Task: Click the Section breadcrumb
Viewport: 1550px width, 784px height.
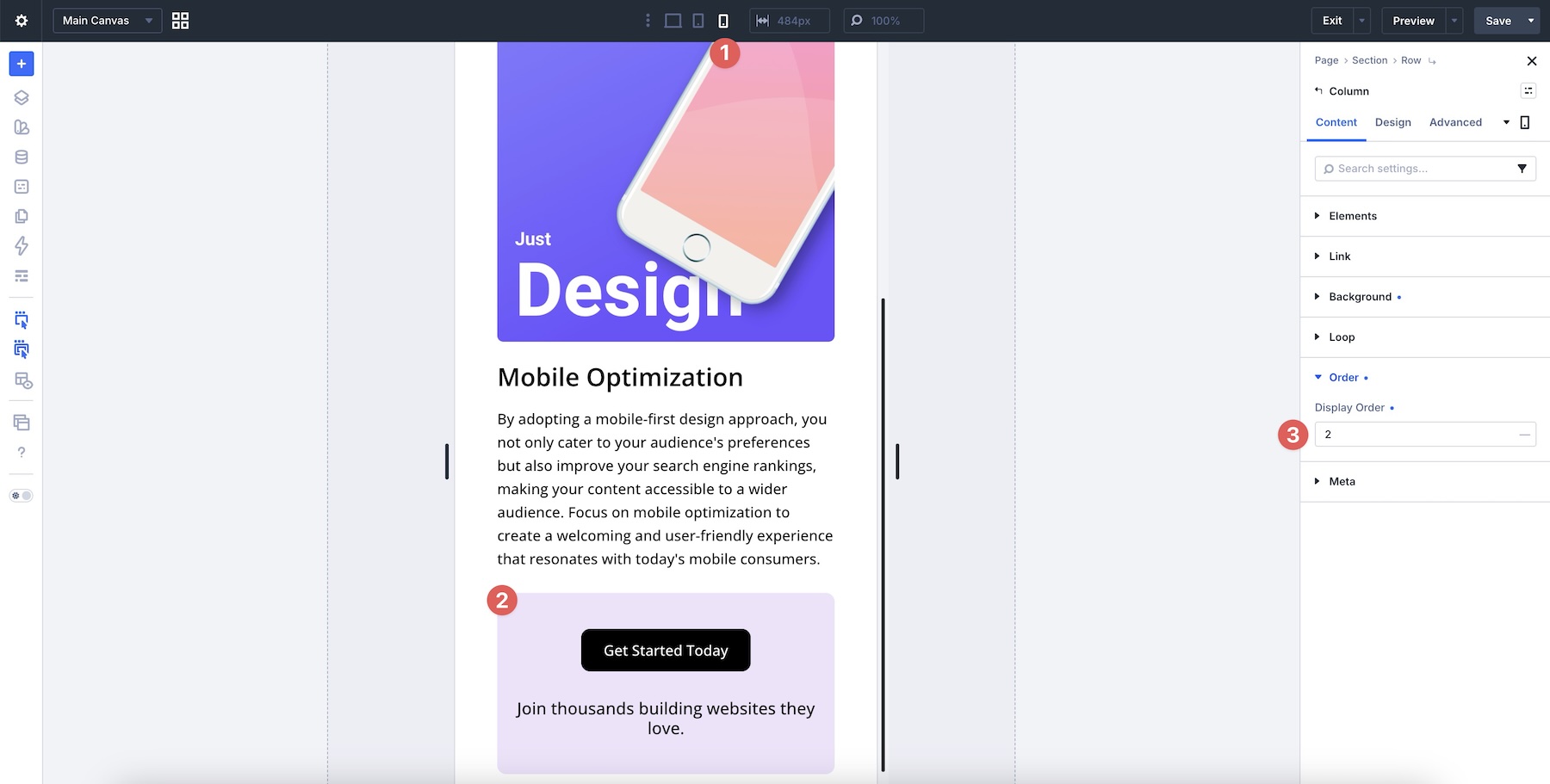Action: click(1369, 60)
